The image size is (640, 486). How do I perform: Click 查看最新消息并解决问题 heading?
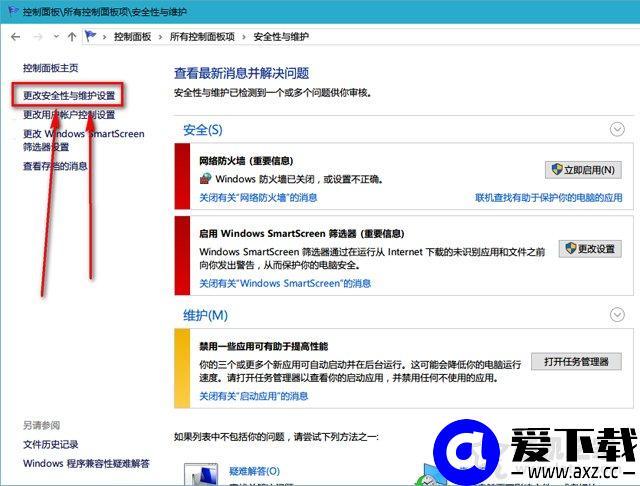[241, 73]
